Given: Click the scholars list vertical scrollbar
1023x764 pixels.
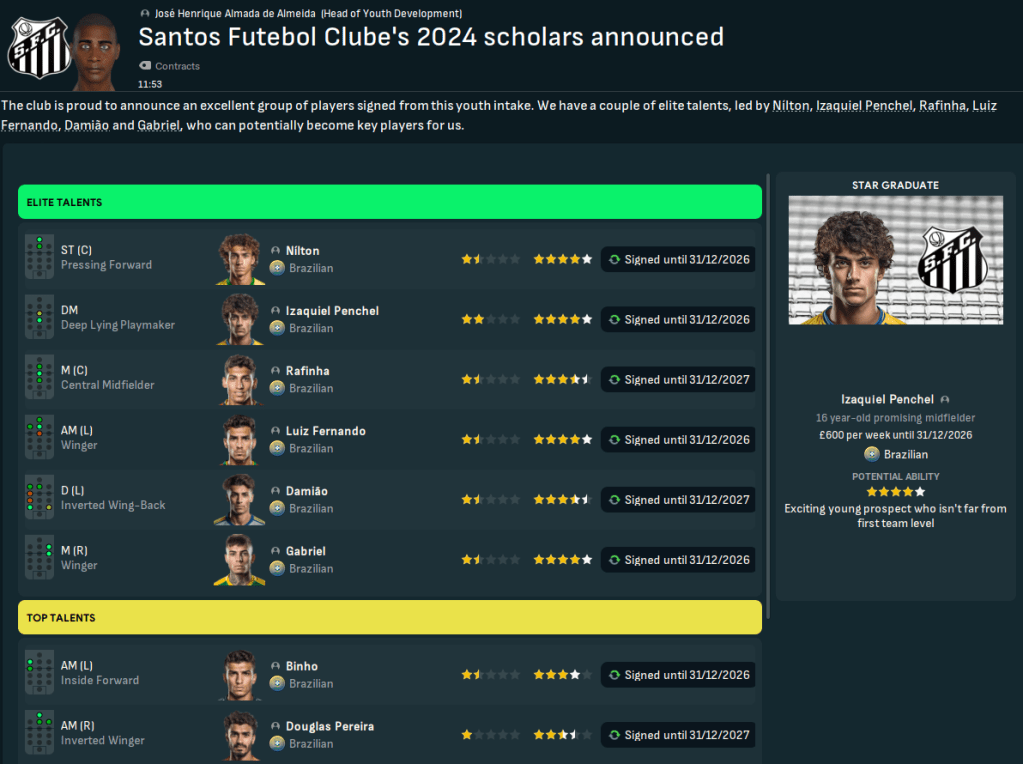Looking at the screenshot, I should pos(767,400).
